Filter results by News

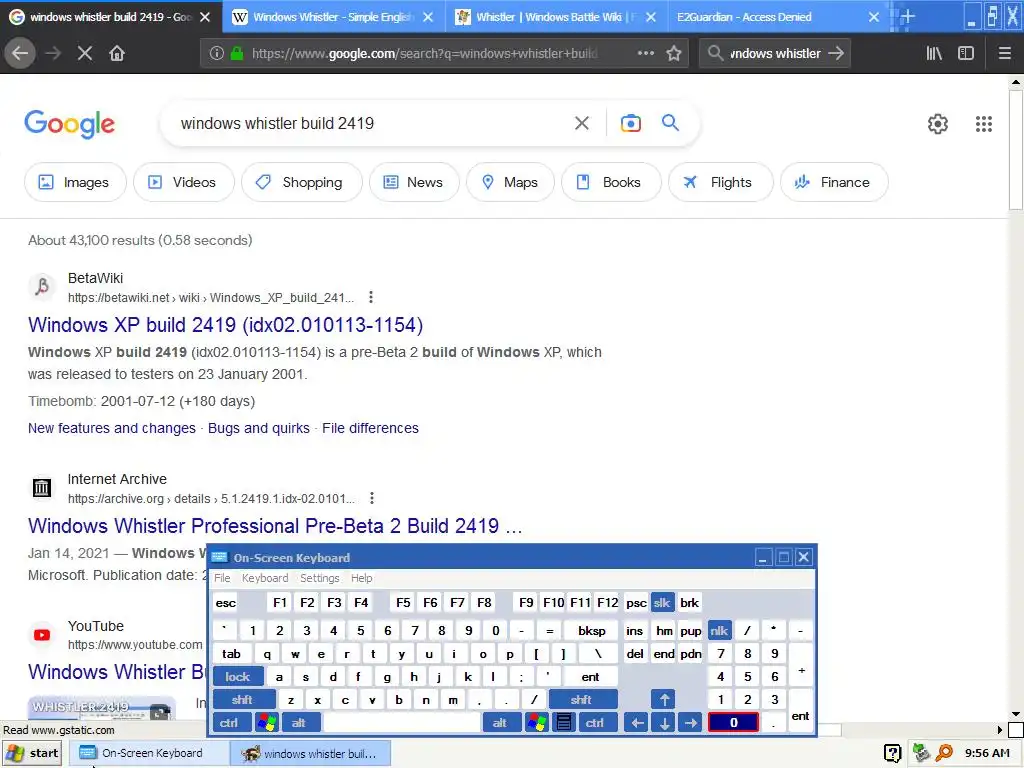413,182
